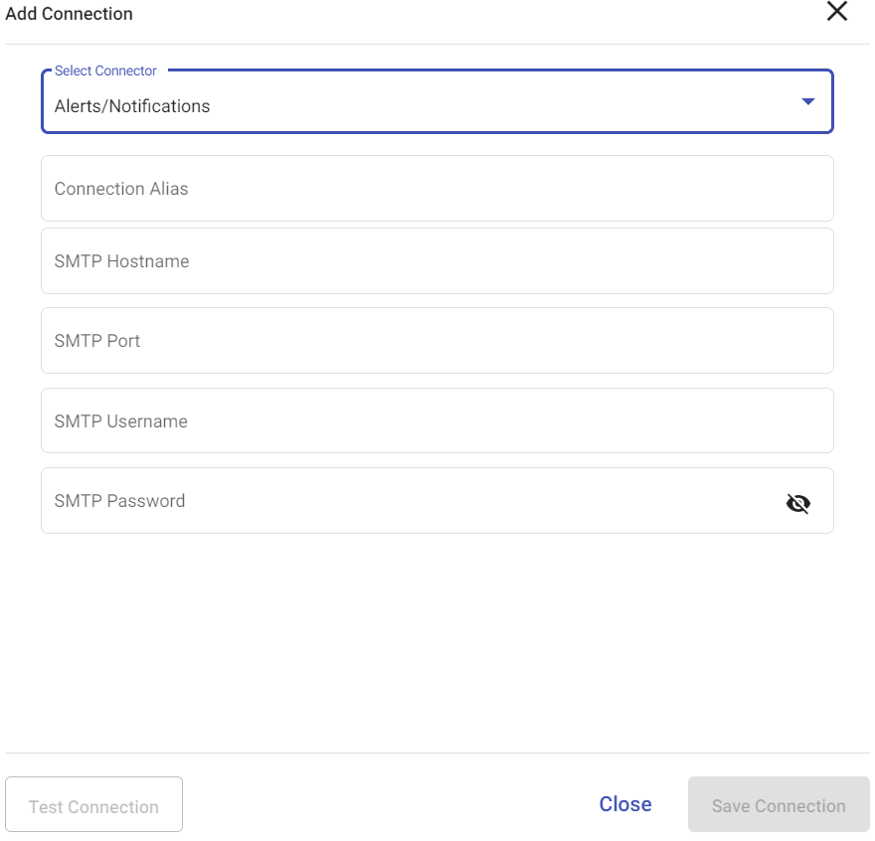Click the Alerts/Notifications selected value text

click(132, 106)
